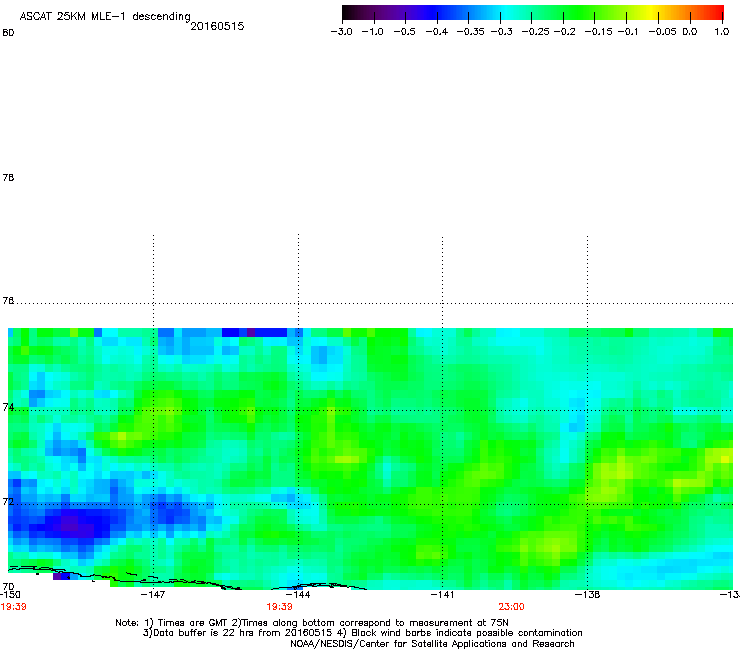This screenshot has height=650, width=740.
Task: Click the -0.4 color scale label
Action: click(x=437, y=32)
